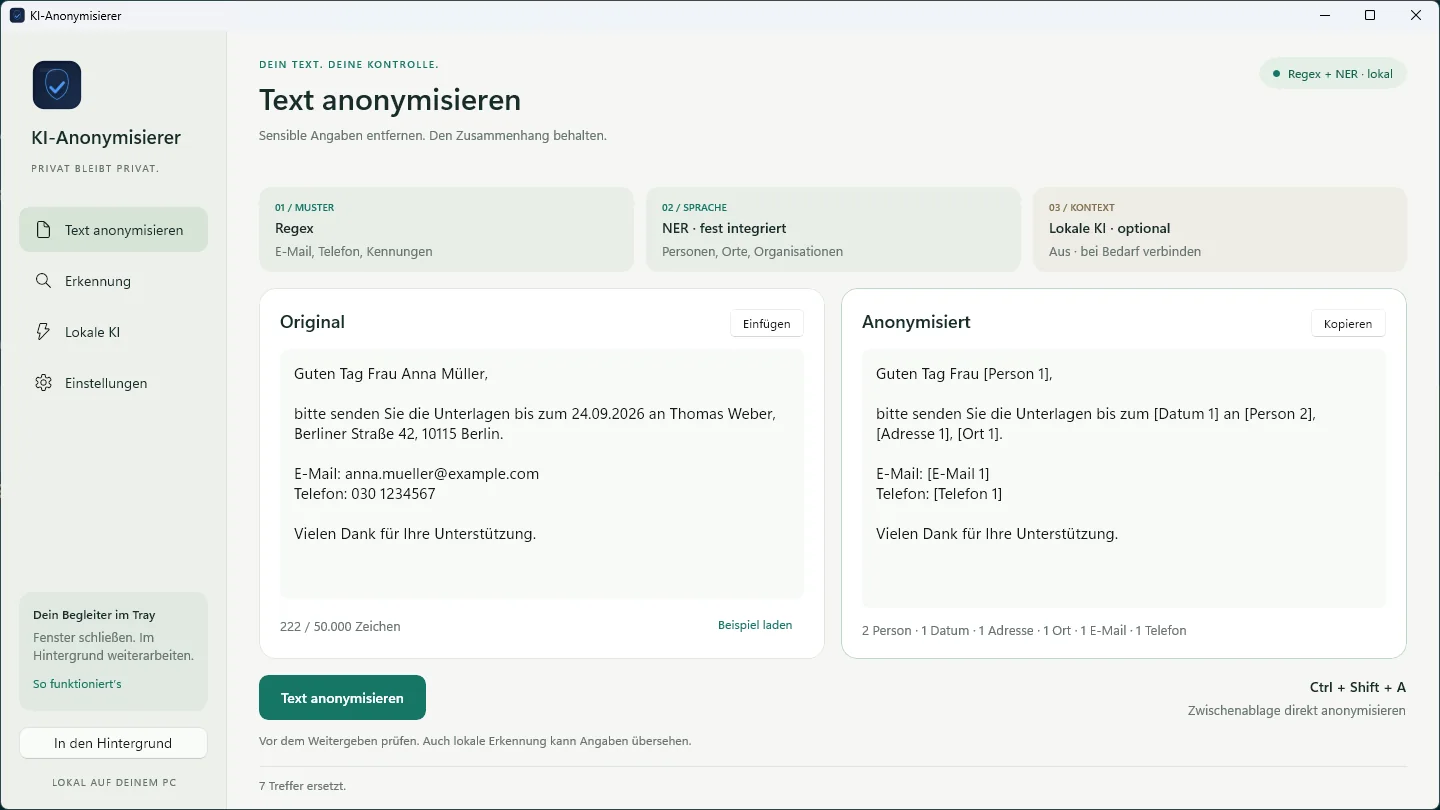Click the Einfügen button in Original panel
The width and height of the screenshot is (1440, 810).
[767, 323]
